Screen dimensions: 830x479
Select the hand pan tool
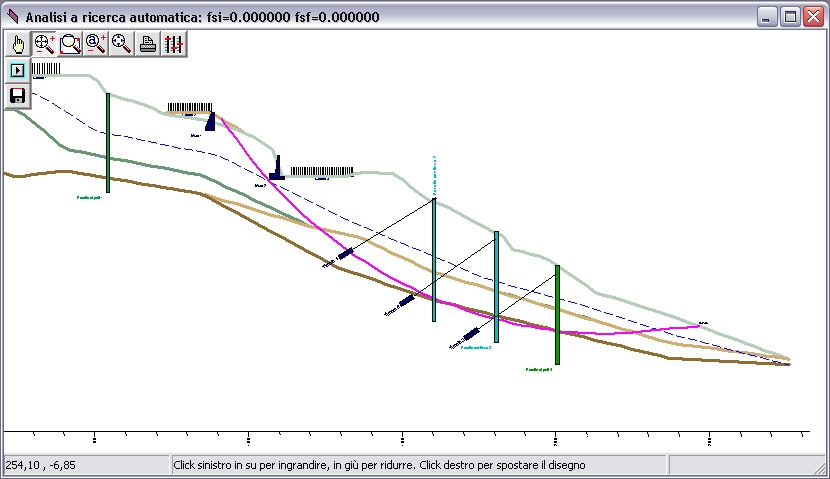point(19,44)
